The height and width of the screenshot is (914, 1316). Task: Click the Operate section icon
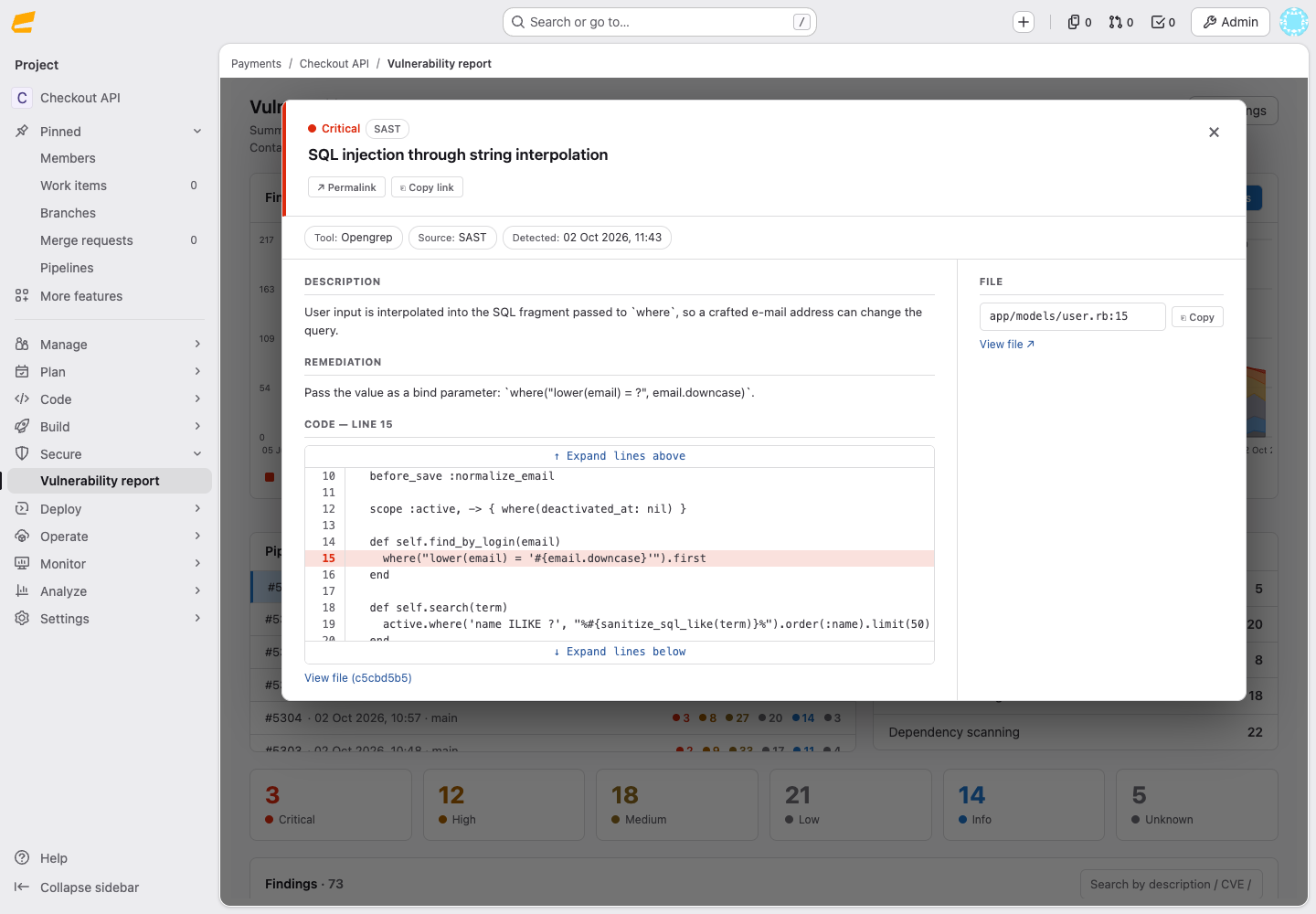(x=22, y=537)
